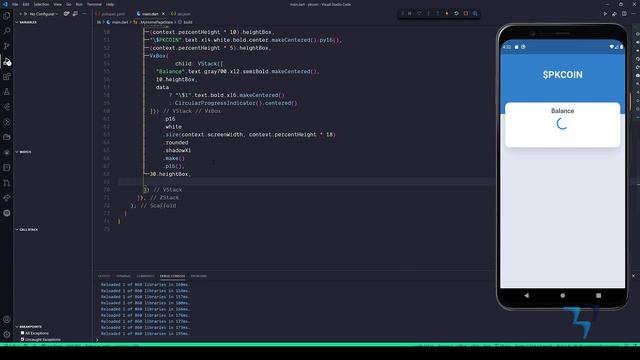Viewport: 640px width, 360px height.
Task: Close the bottom panel with X
Action: pos(633,276)
